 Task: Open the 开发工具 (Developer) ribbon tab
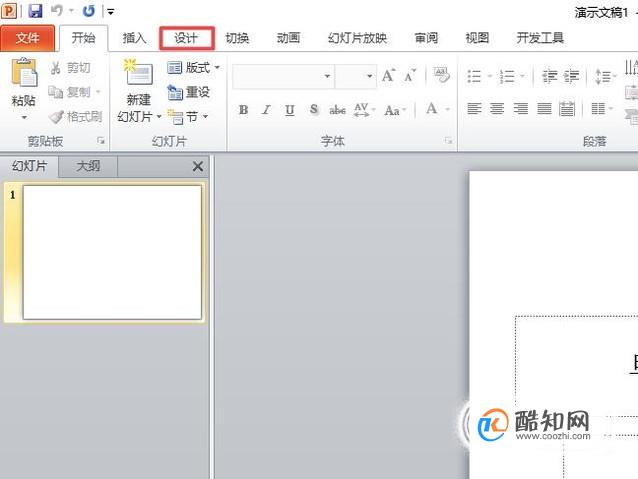(x=540, y=38)
